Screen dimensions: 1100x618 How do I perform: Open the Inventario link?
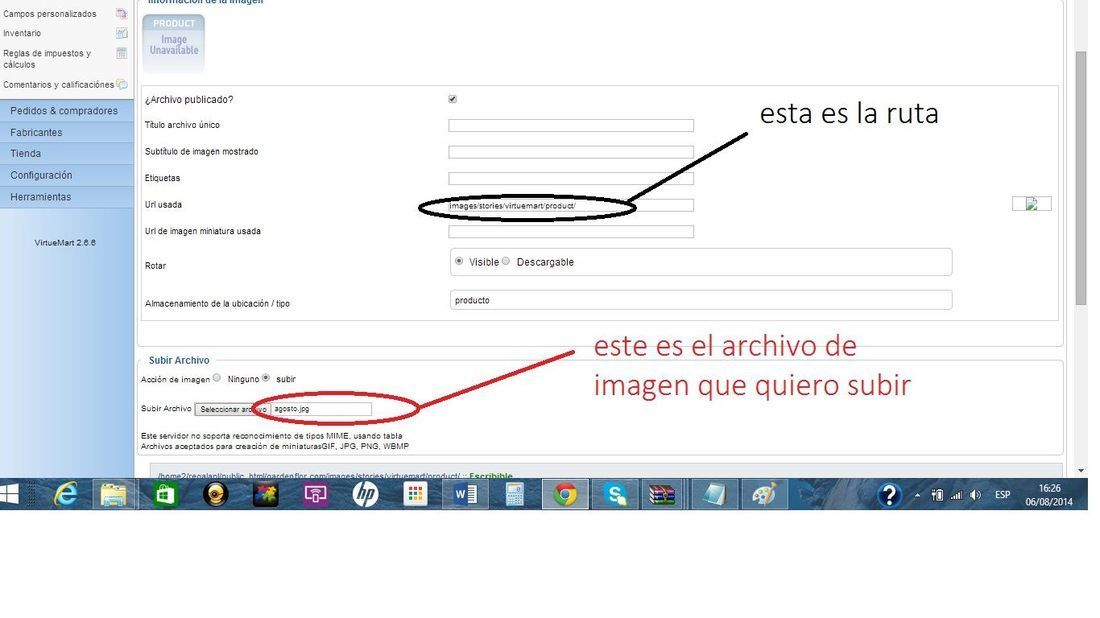[22, 33]
